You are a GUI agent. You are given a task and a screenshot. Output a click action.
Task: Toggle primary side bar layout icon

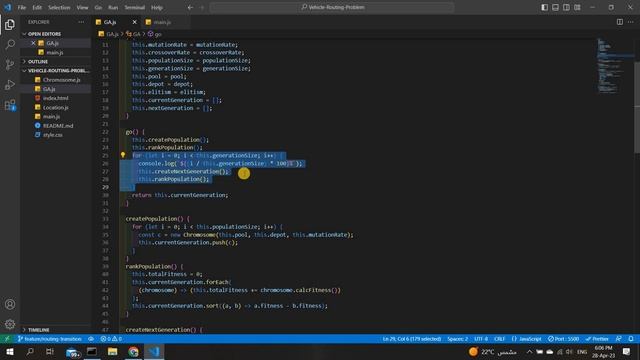544,7
